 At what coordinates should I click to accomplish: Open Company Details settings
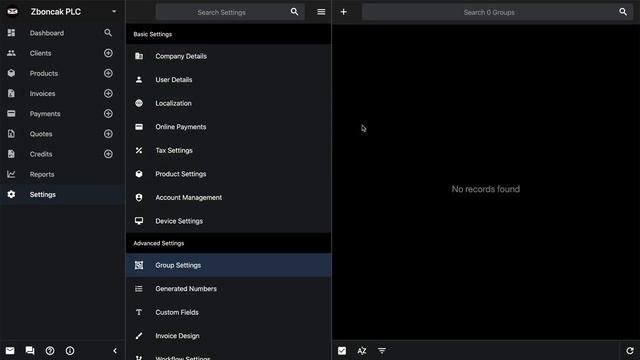(229, 56)
